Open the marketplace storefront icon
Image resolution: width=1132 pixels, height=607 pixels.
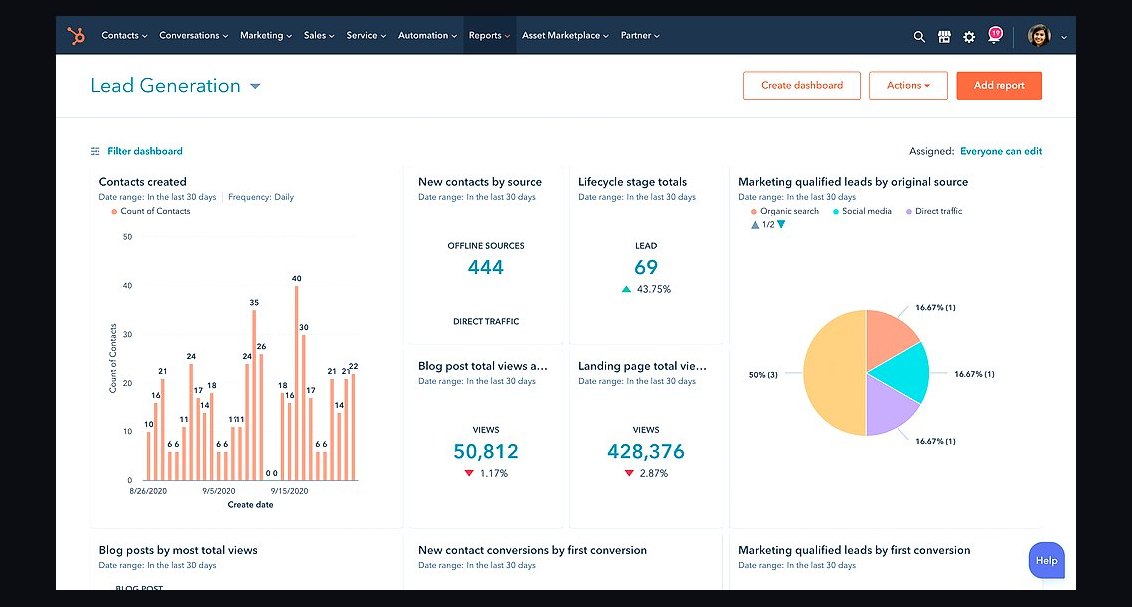[944, 36]
